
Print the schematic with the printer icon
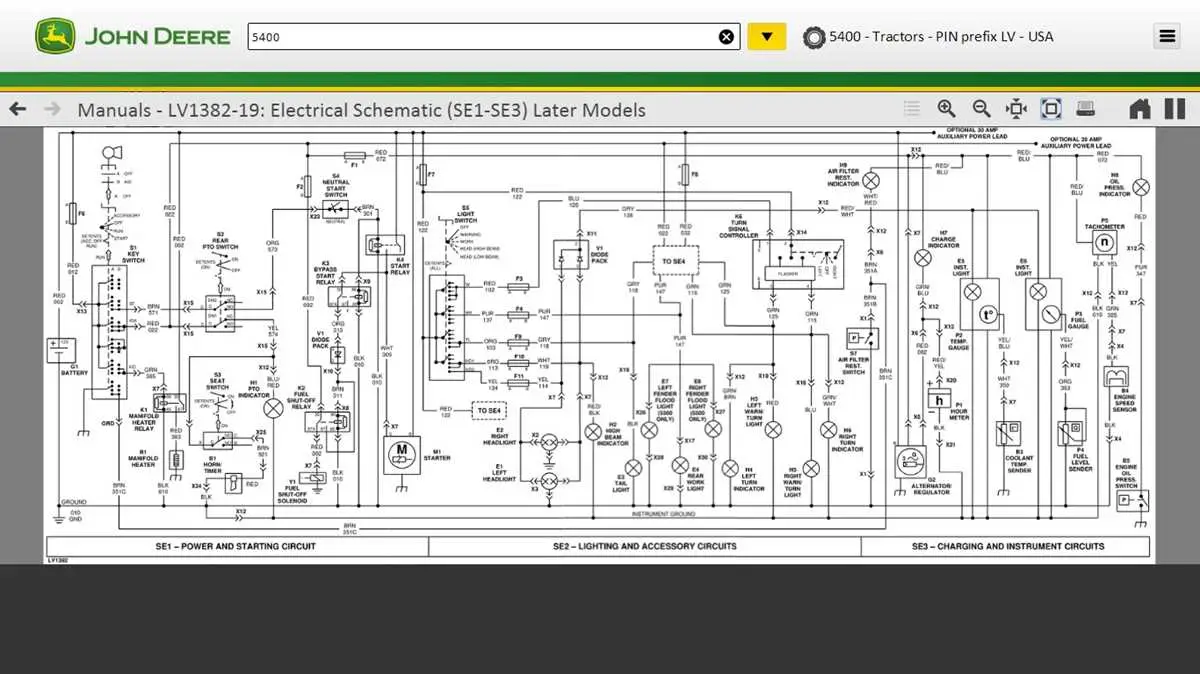[x=1085, y=109]
